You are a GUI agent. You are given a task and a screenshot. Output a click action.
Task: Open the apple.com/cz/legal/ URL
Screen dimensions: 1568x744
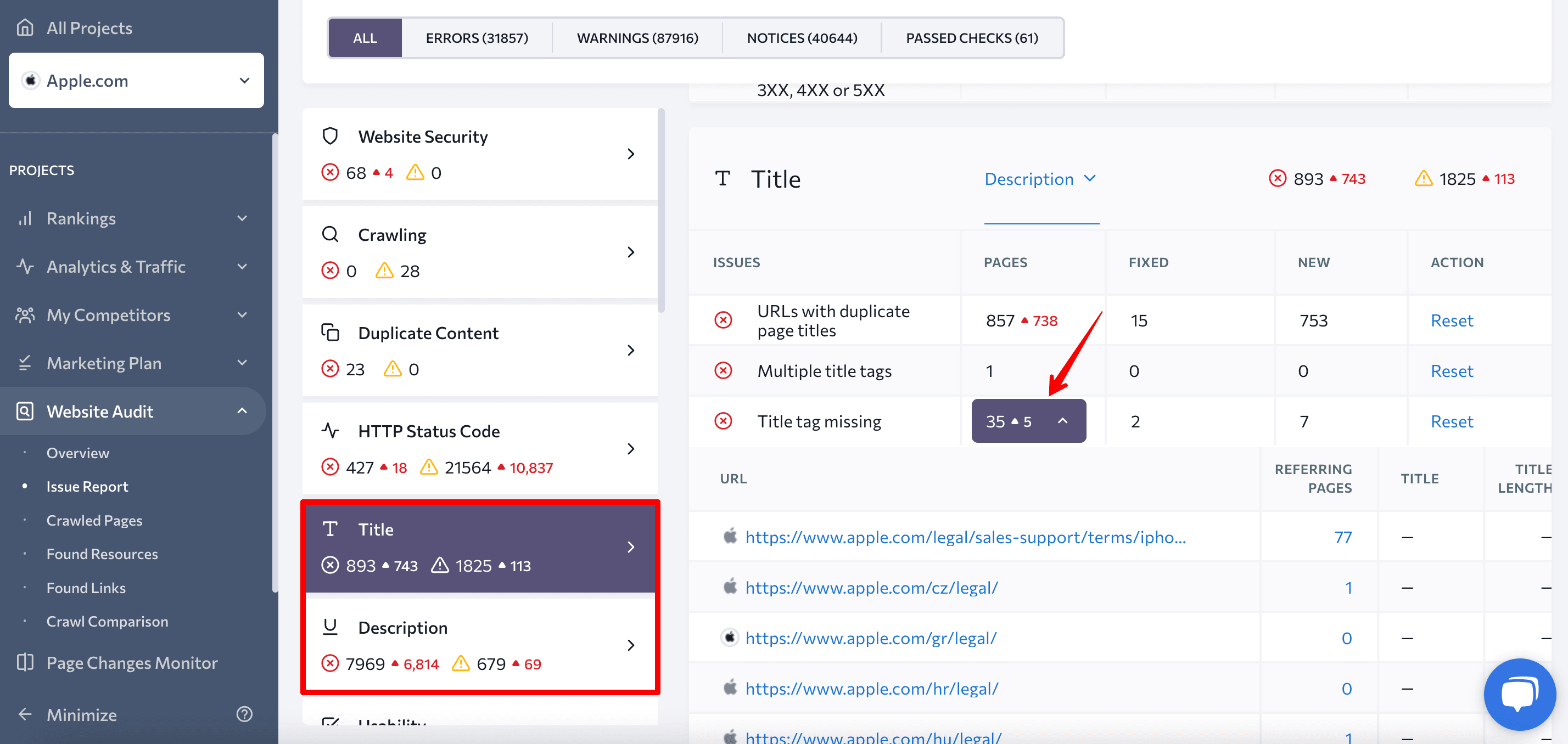tap(872, 588)
